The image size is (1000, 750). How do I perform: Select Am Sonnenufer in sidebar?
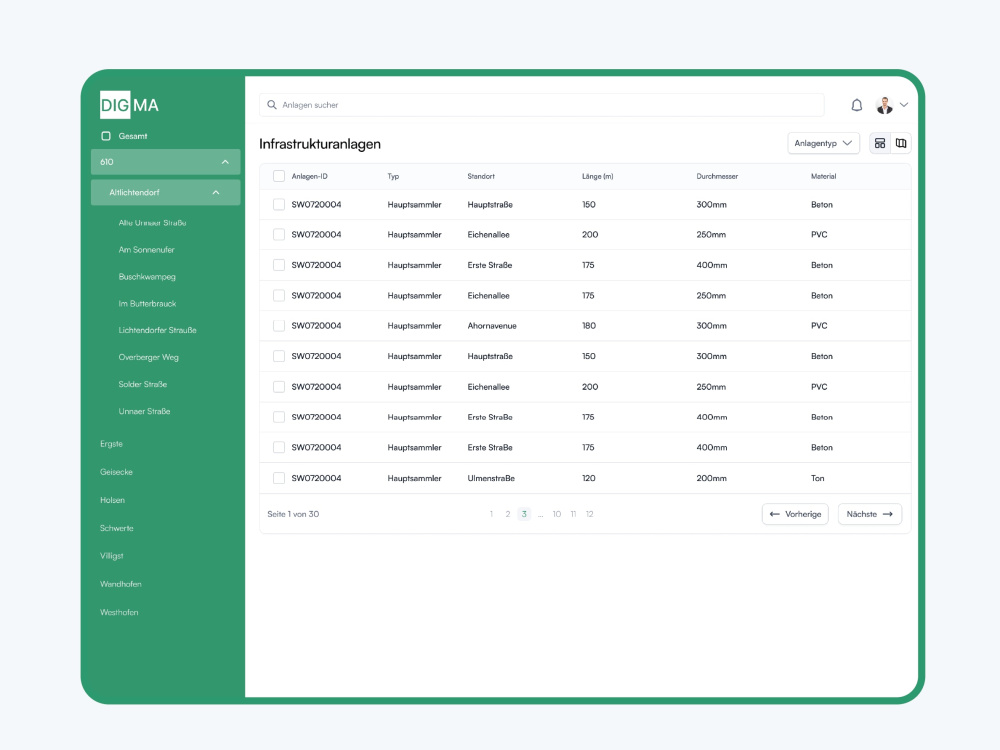[146, 249]
